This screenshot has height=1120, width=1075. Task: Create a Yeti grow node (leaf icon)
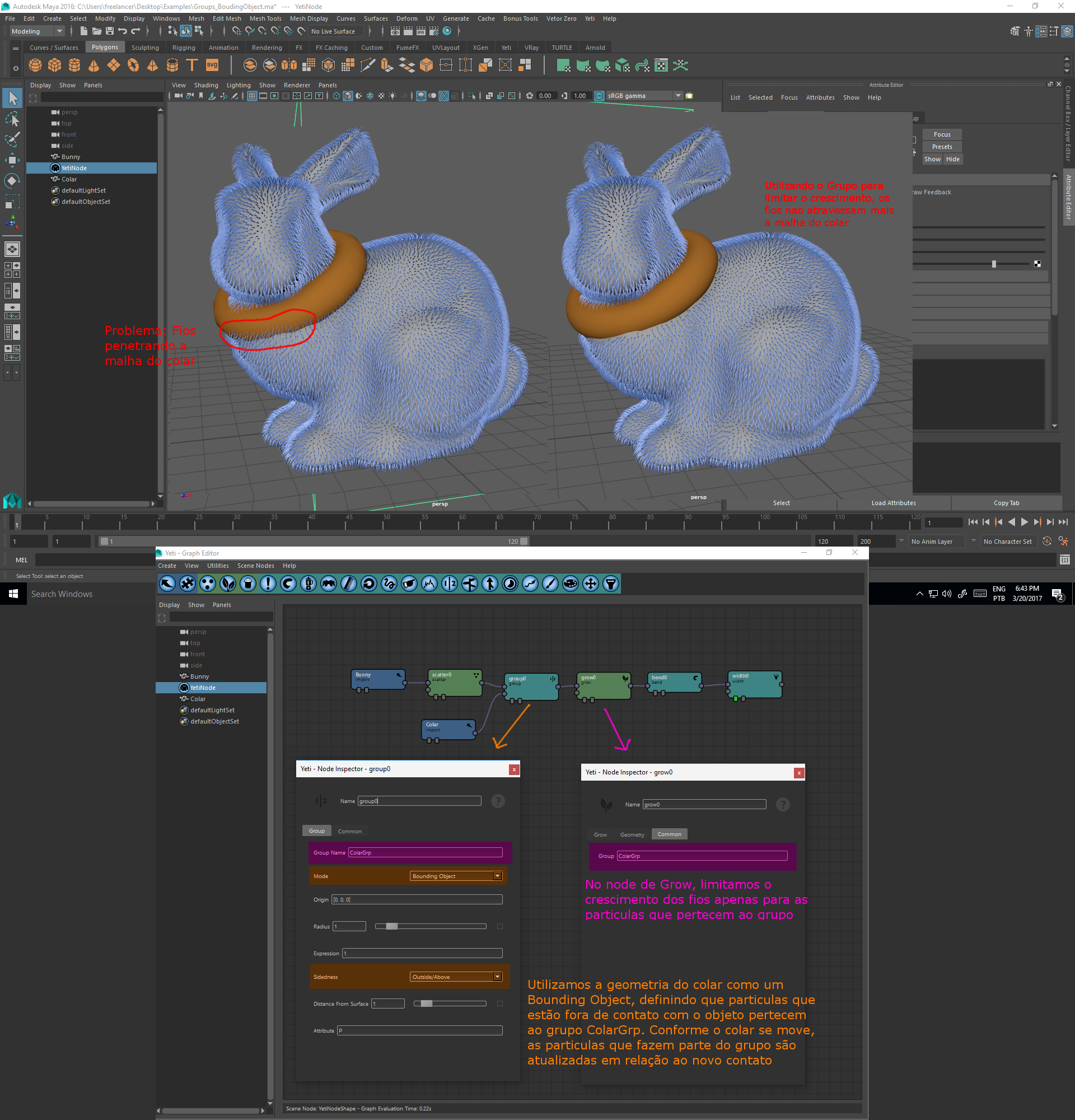point(228,584)
